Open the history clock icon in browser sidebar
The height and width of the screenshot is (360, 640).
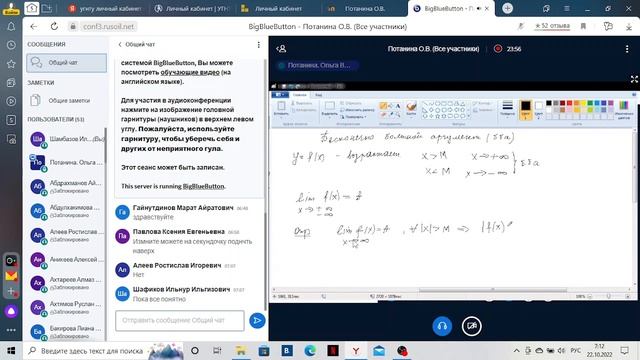pyautogui.click(x=11, y=45)
